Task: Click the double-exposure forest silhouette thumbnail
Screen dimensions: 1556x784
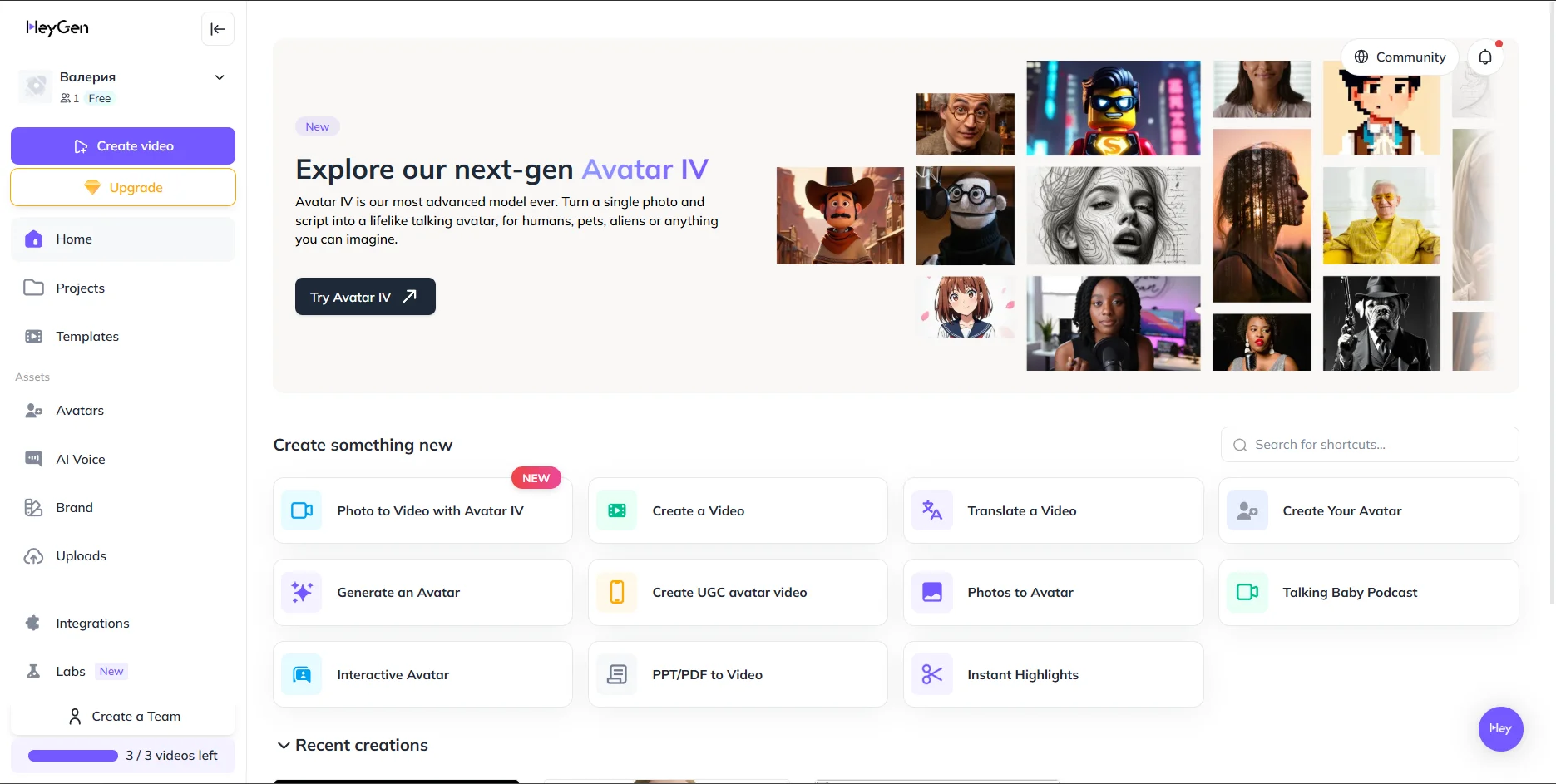Action: pyautogui.click(x=1262, y=215)
